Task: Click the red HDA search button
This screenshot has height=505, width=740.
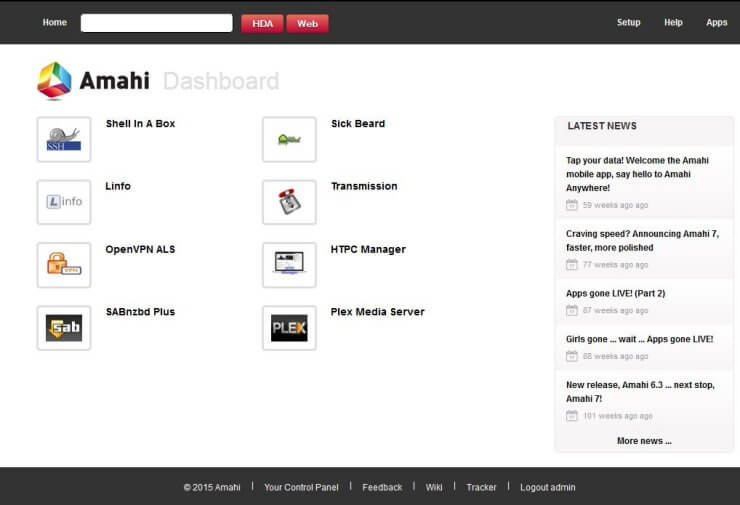Action: click(262, 24)
